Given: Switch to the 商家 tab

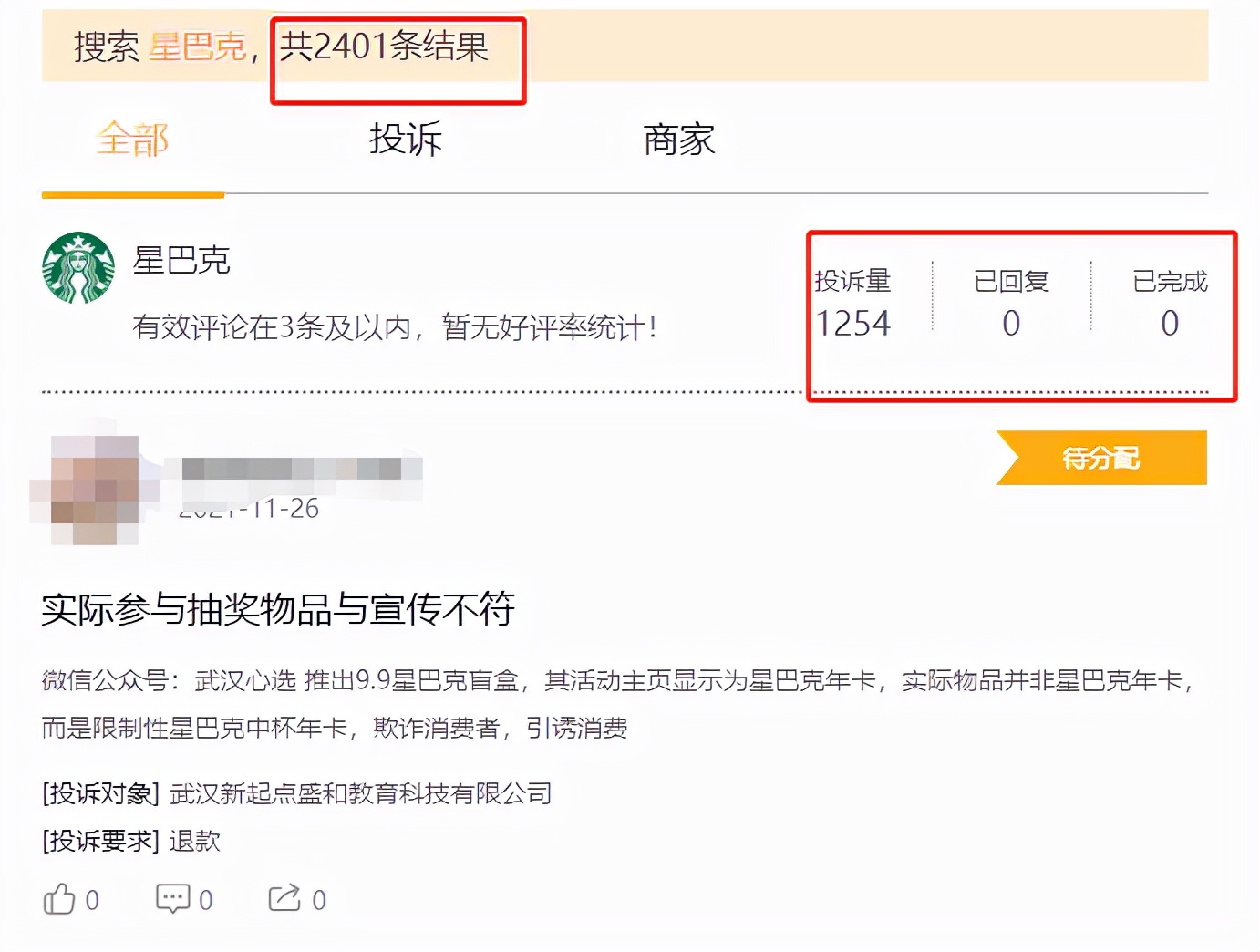Looking at the screenshot, I should pos(677,139).
